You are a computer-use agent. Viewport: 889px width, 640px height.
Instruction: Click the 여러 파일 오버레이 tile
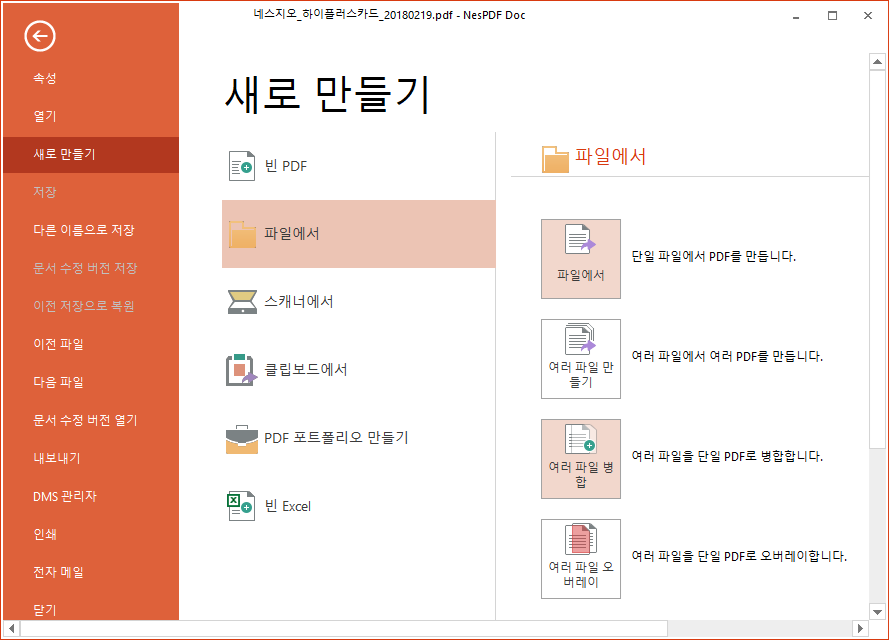581,559
